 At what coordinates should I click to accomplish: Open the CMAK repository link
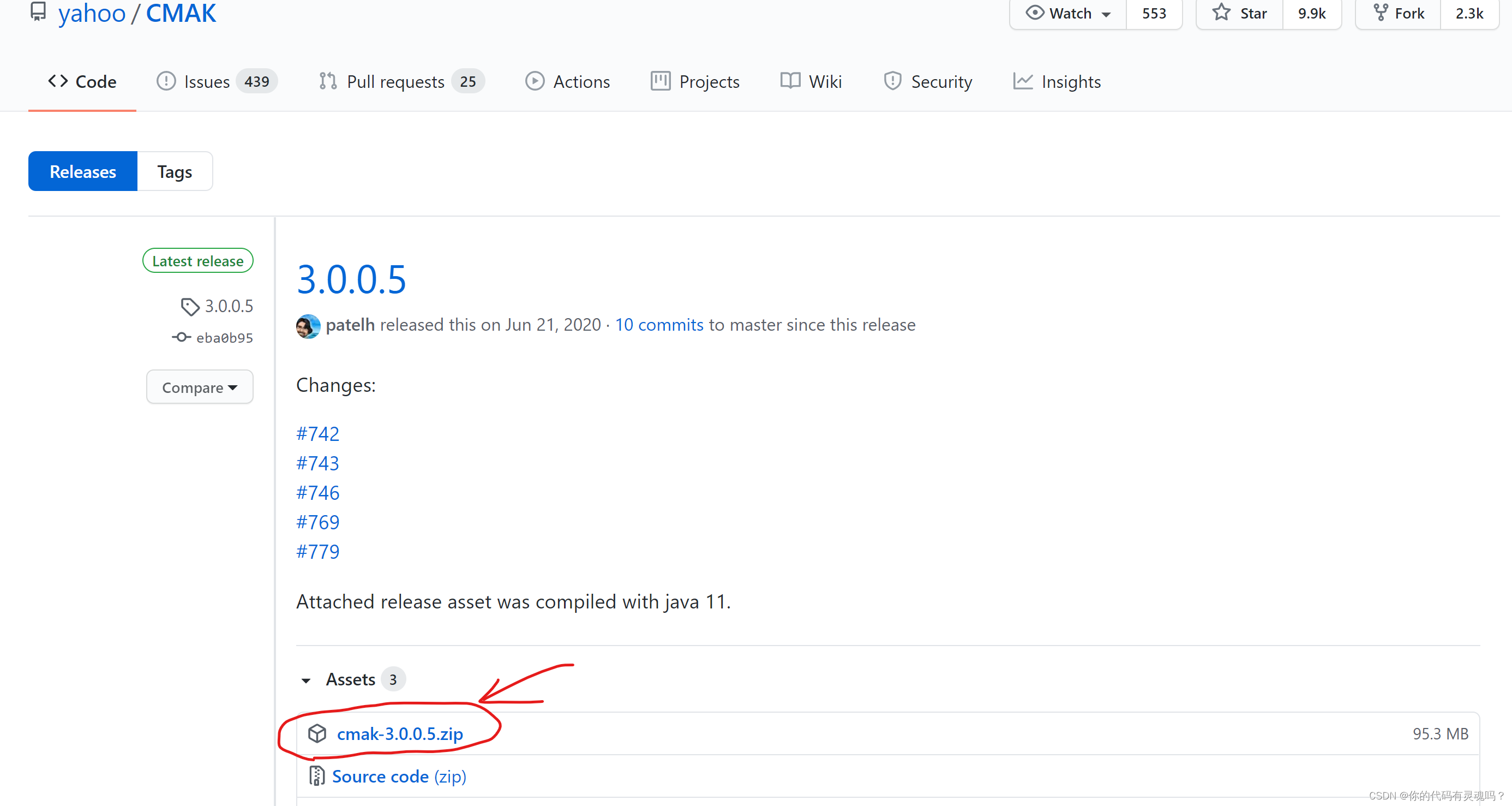pyautogui.click(x=181, y=13)
